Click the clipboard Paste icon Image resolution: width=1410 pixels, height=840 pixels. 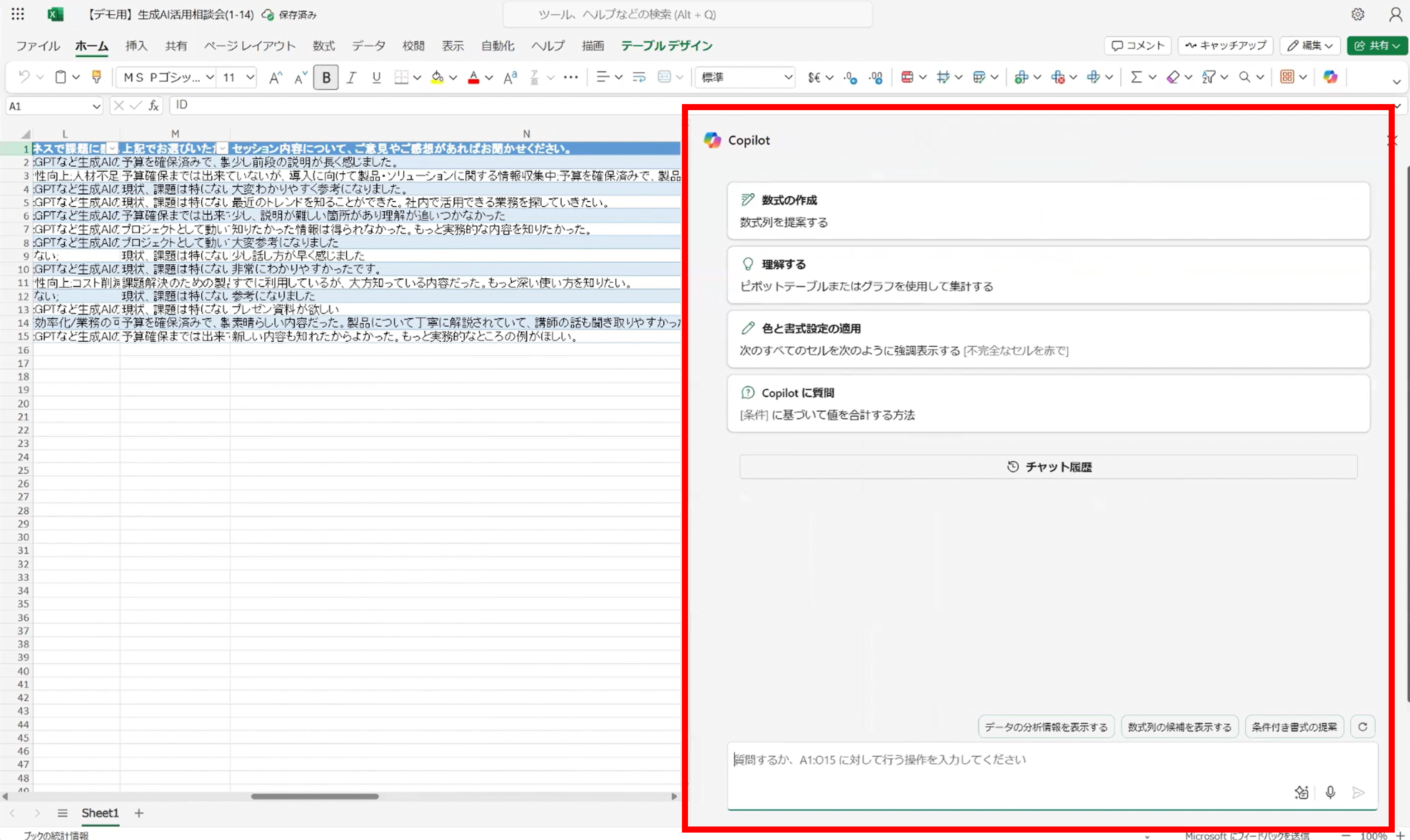[61, 77]
